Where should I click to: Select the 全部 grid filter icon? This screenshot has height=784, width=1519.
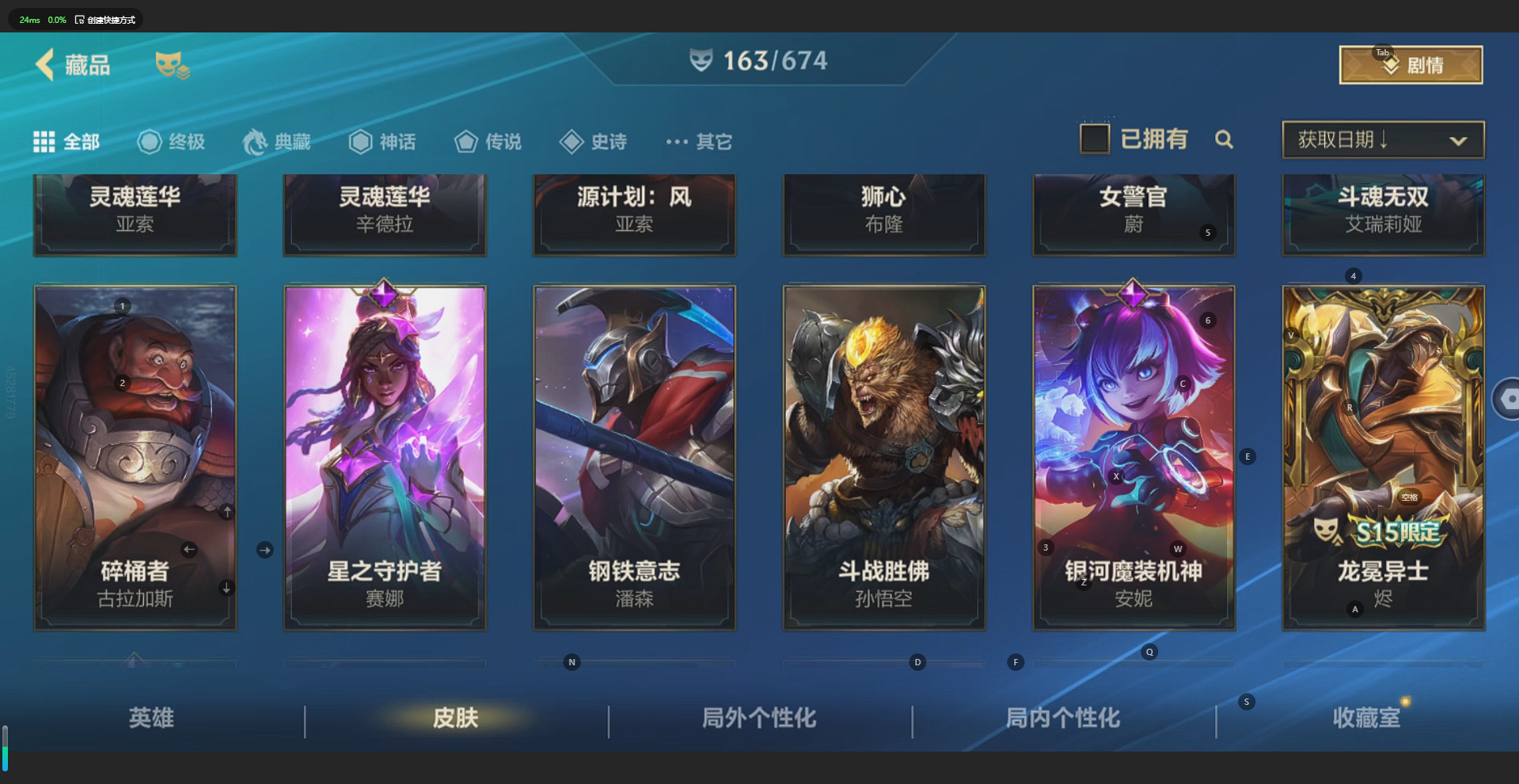pos(44,142)
